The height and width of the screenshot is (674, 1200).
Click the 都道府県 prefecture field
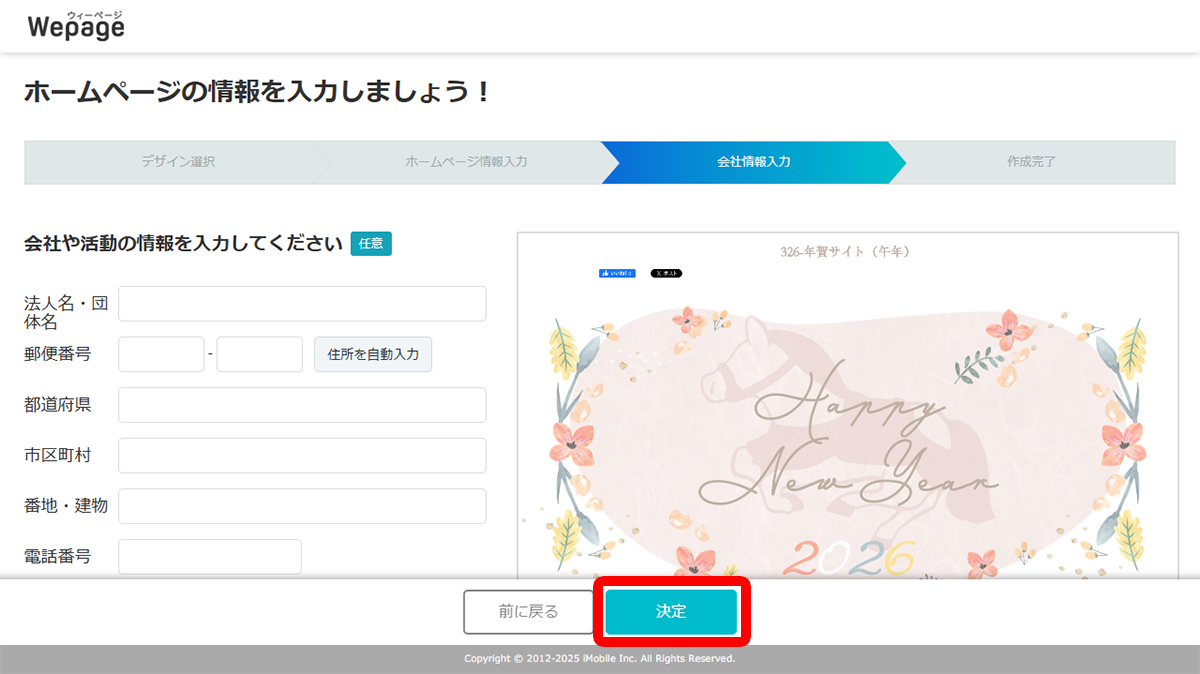302,404
